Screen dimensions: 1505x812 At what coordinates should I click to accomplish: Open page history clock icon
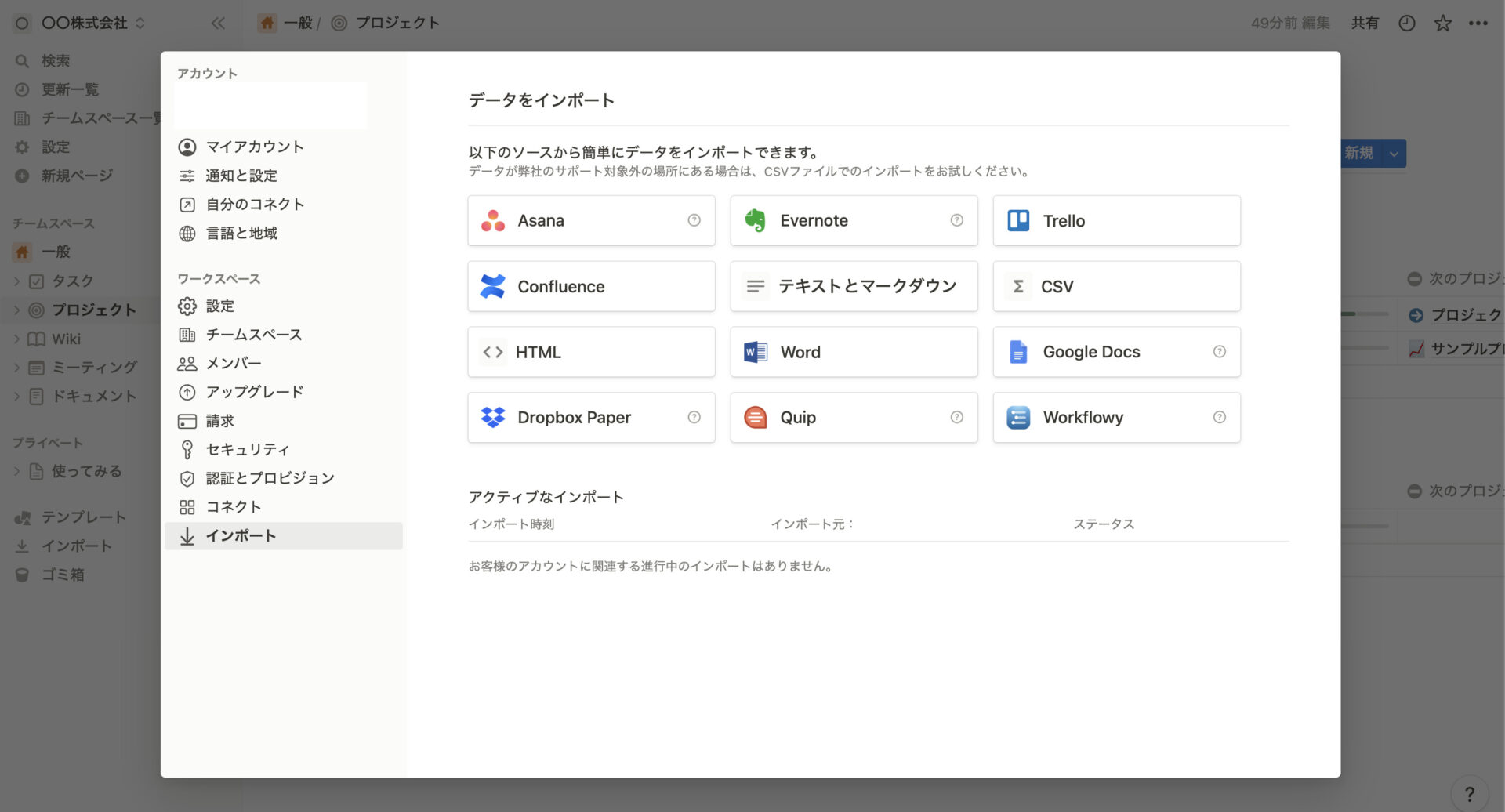tap(1407, 23)
